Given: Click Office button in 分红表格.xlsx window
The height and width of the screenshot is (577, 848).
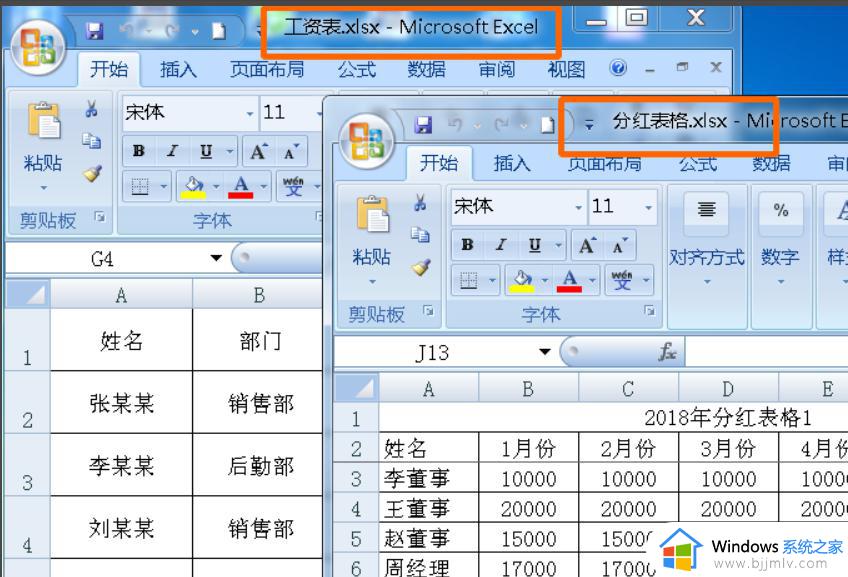Looking at the screenshot, I should tap(367, 141).
